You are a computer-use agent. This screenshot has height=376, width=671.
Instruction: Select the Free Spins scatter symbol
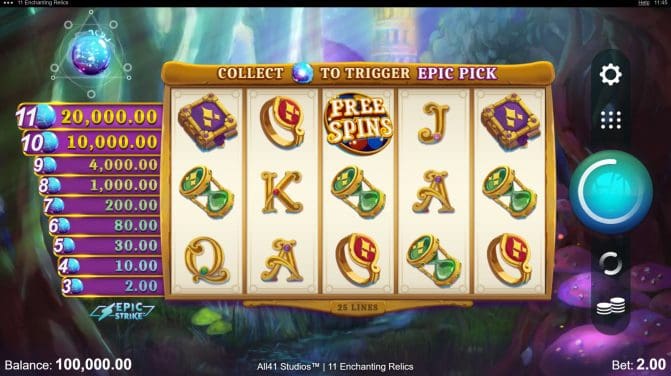(358, 123)
